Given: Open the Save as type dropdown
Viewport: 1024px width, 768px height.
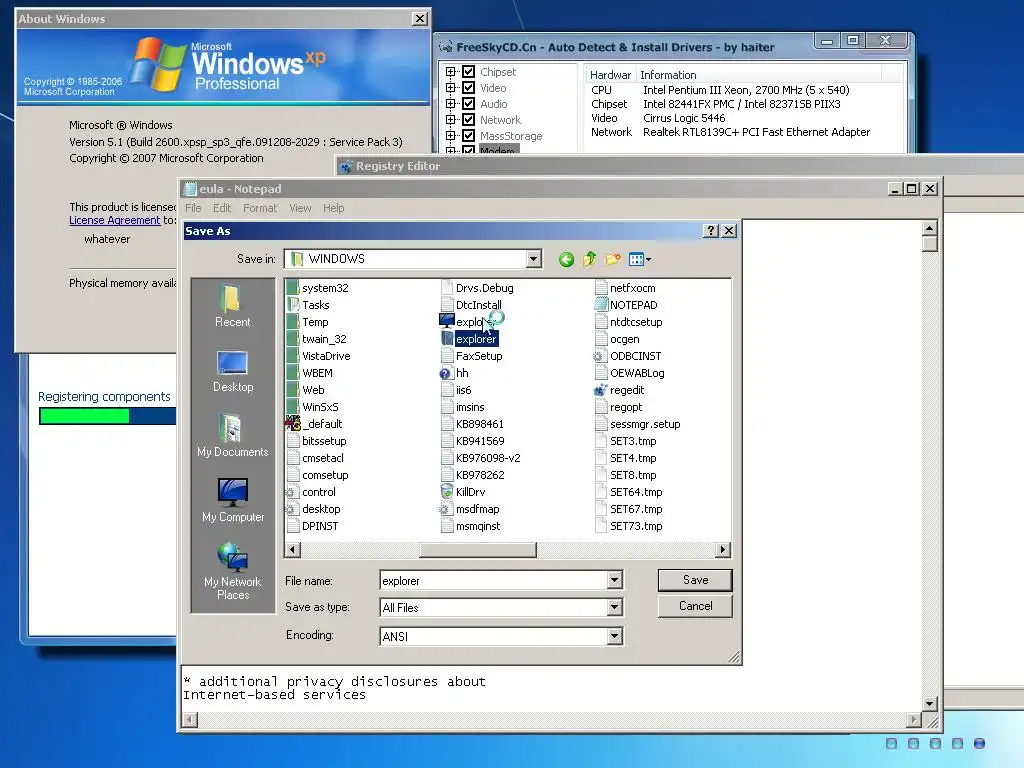Looking at the screenshot, I should pos(614,608).
